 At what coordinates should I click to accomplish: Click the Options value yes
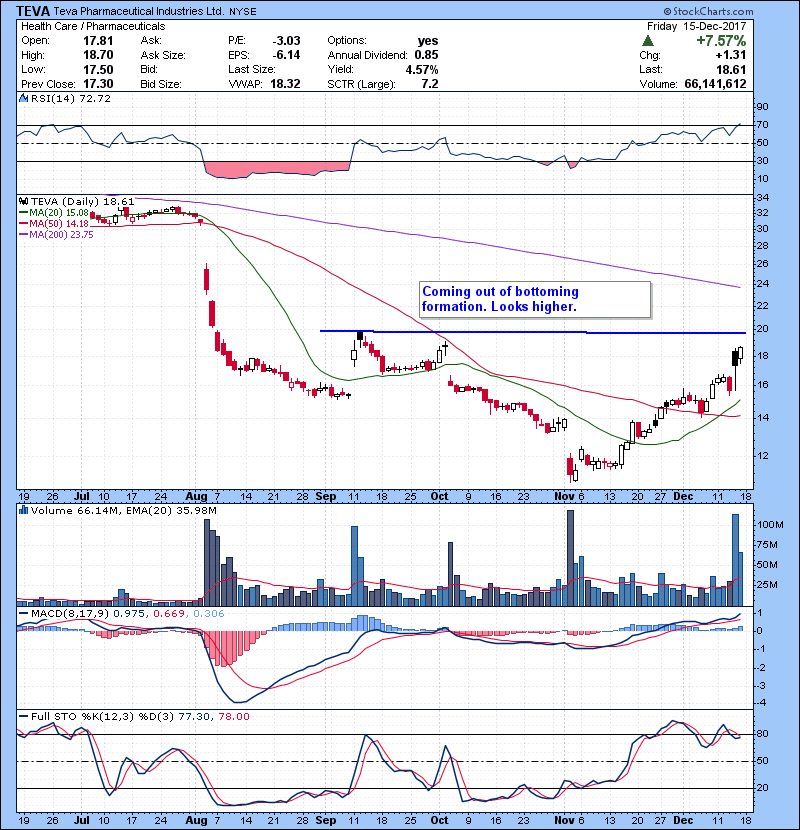coord(428,41)
